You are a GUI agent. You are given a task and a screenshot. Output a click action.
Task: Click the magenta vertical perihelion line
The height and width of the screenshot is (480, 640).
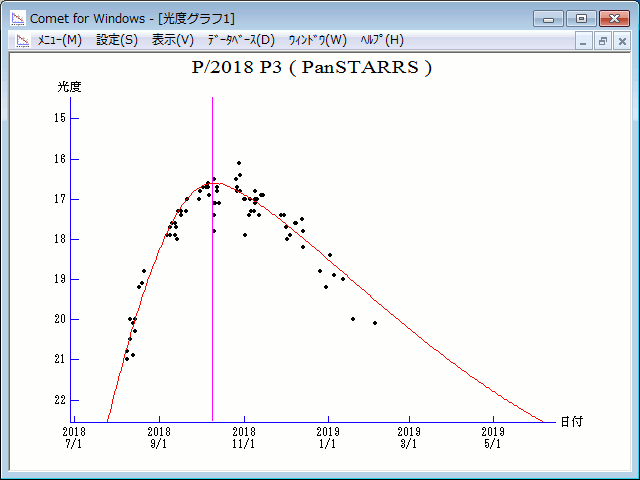click(212, 300)
